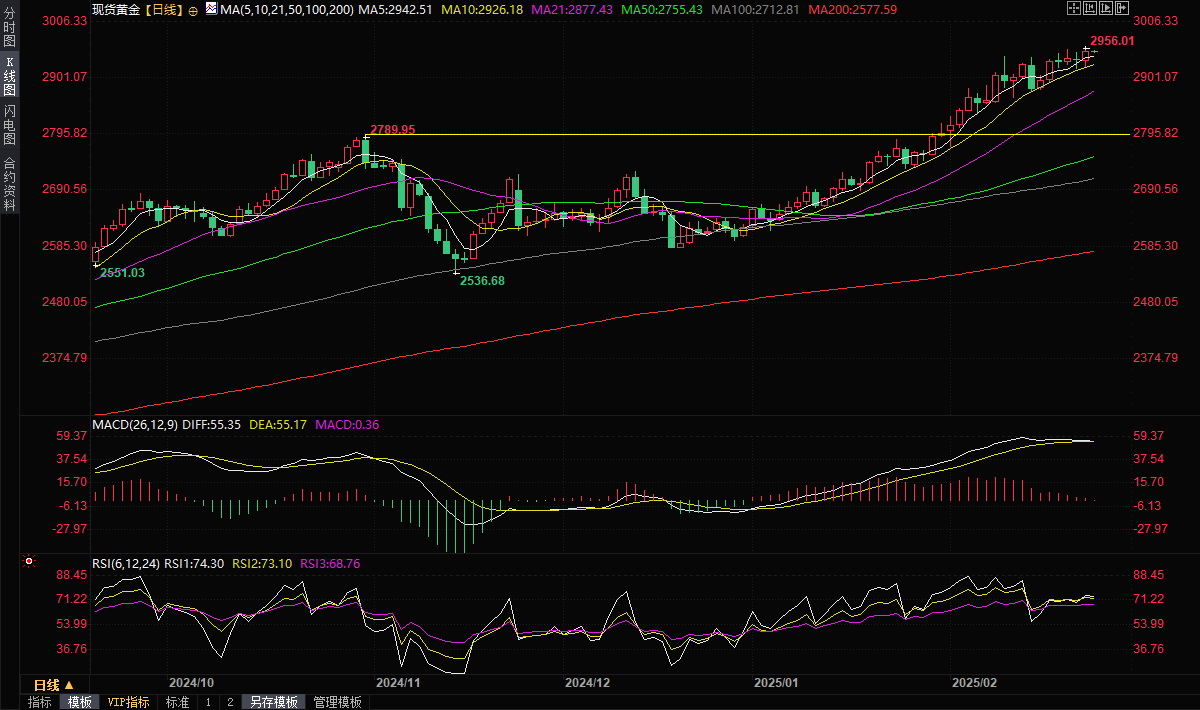Image resolution: width=1200 pixels, height=710 pixels.
Task: Toggle template slot 1
Action: (208, 702)
